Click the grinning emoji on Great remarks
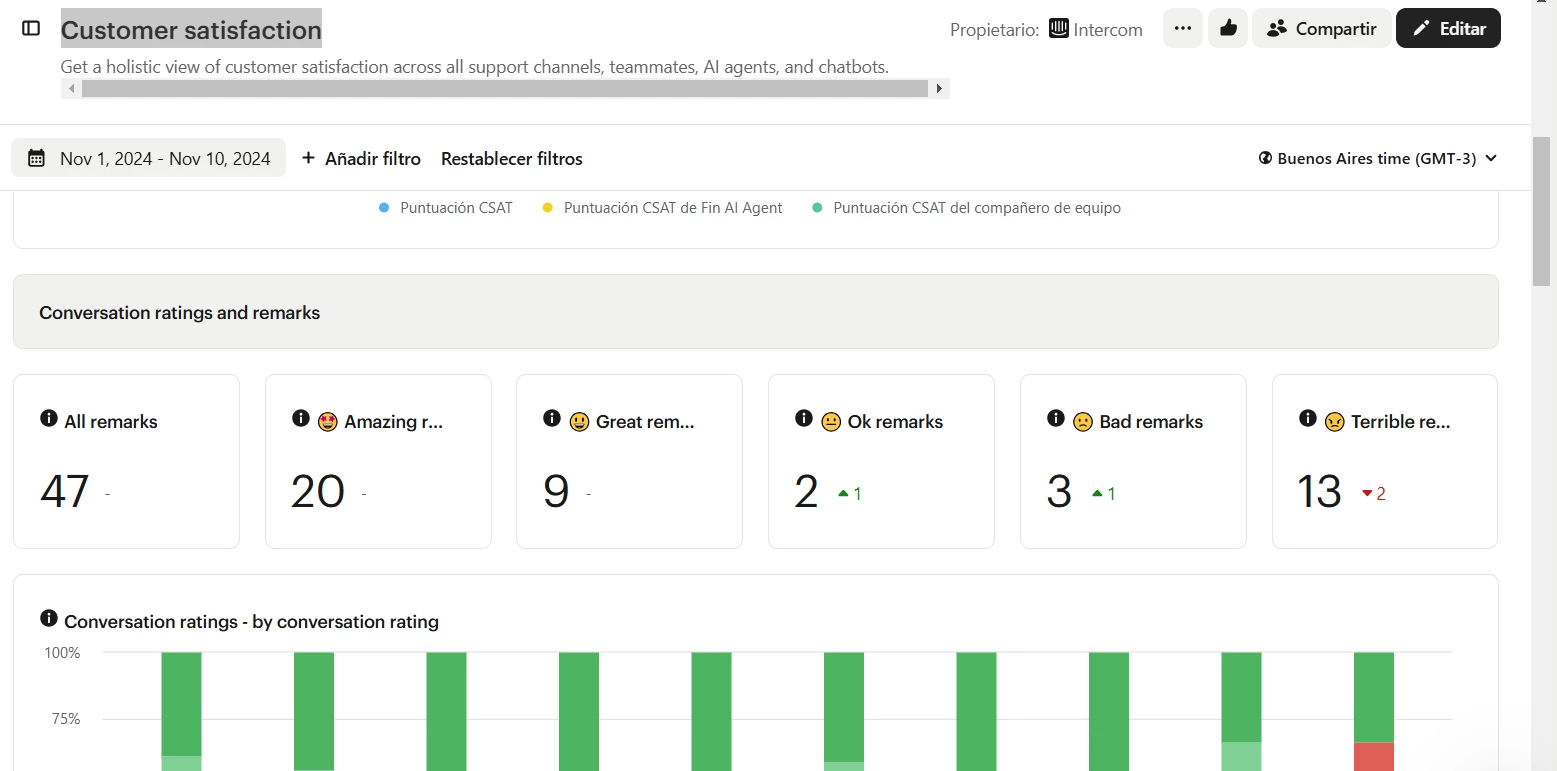1557x771 pixels. tap(579, 422)
